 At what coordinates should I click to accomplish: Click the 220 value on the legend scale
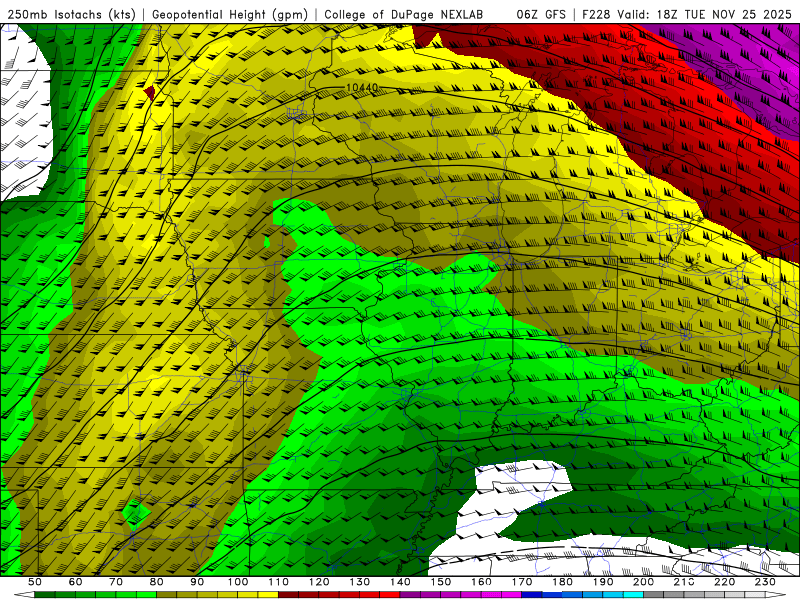pyautogui.click(x=725, y=582)
